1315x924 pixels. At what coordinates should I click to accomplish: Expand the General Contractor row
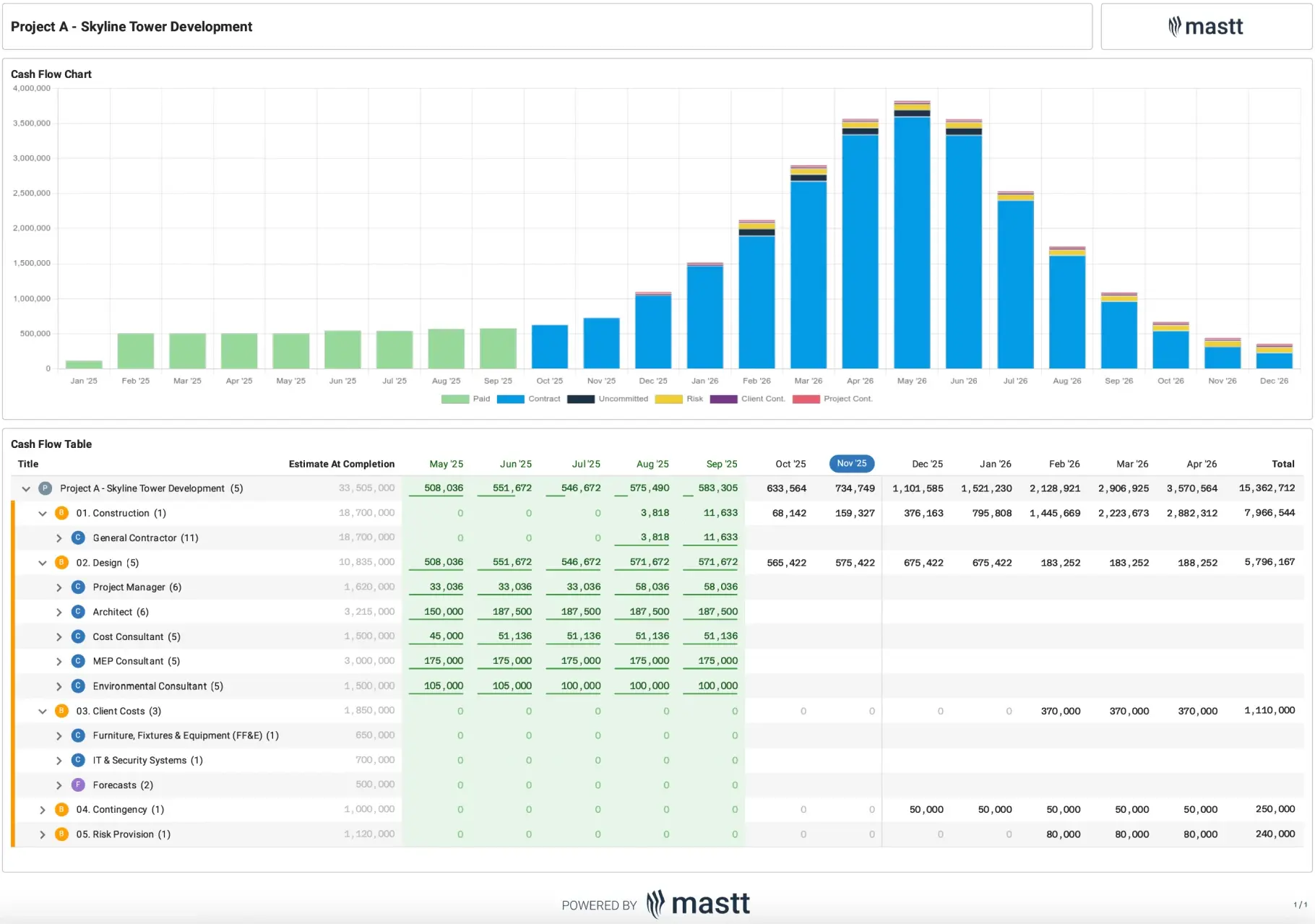[59, 537]
